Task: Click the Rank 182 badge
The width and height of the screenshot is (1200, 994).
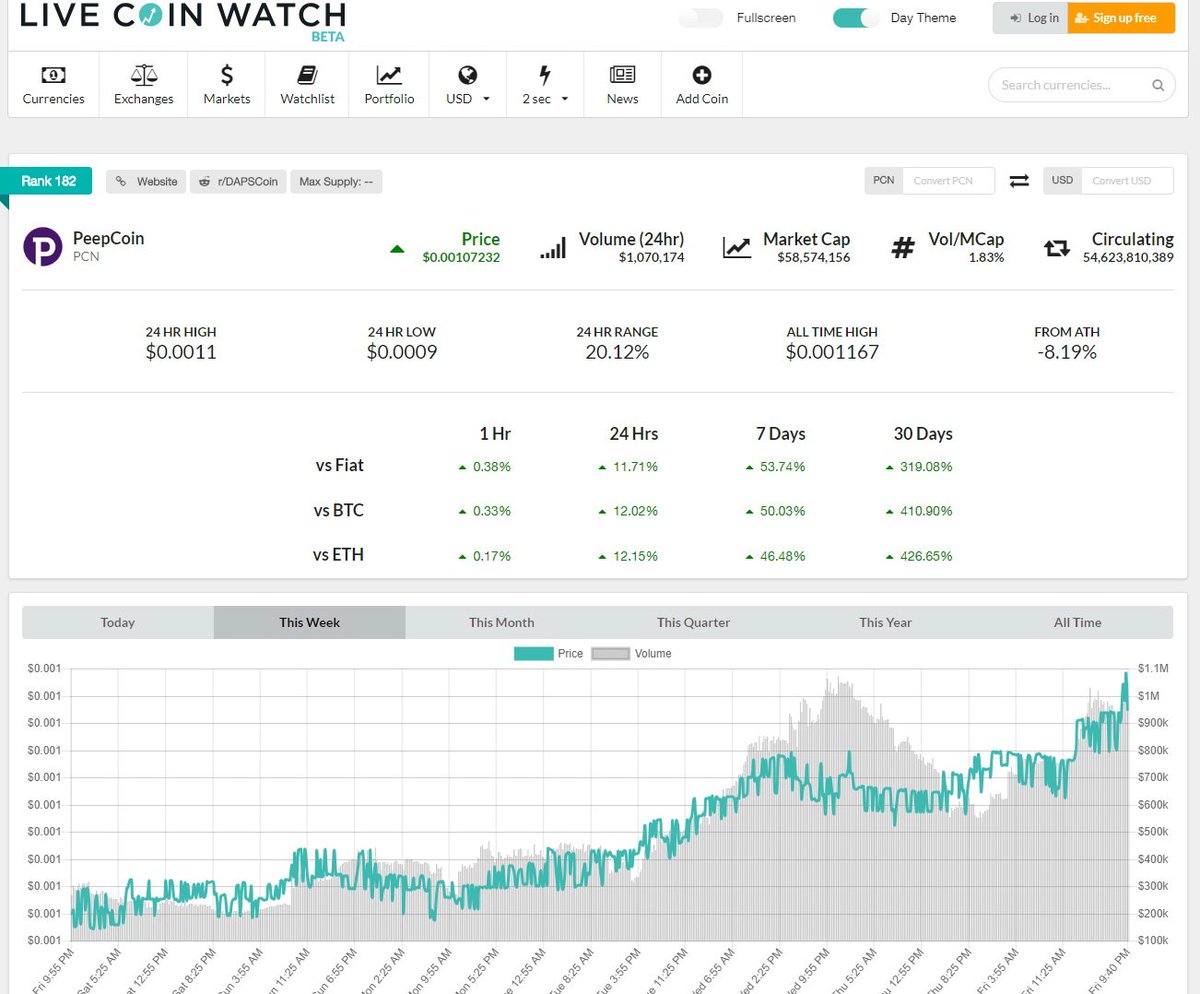Action: (46, 181)
